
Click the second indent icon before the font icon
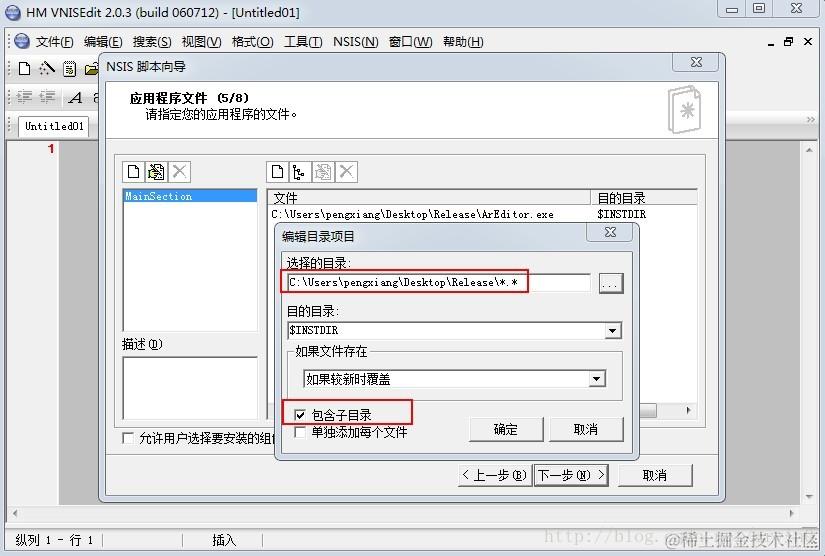coord(47,97)
